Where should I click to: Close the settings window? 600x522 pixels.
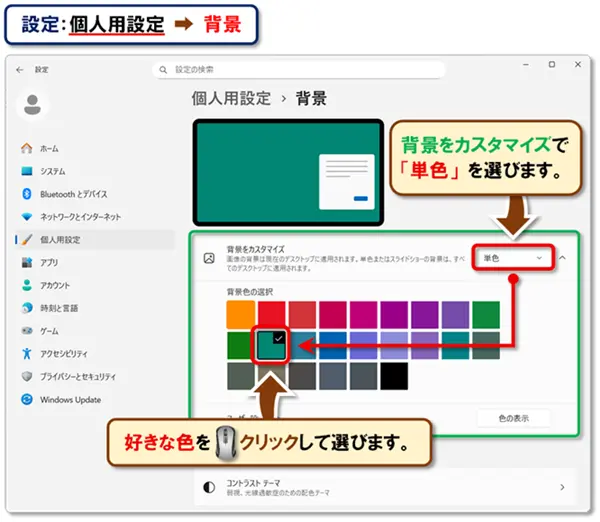578,65
